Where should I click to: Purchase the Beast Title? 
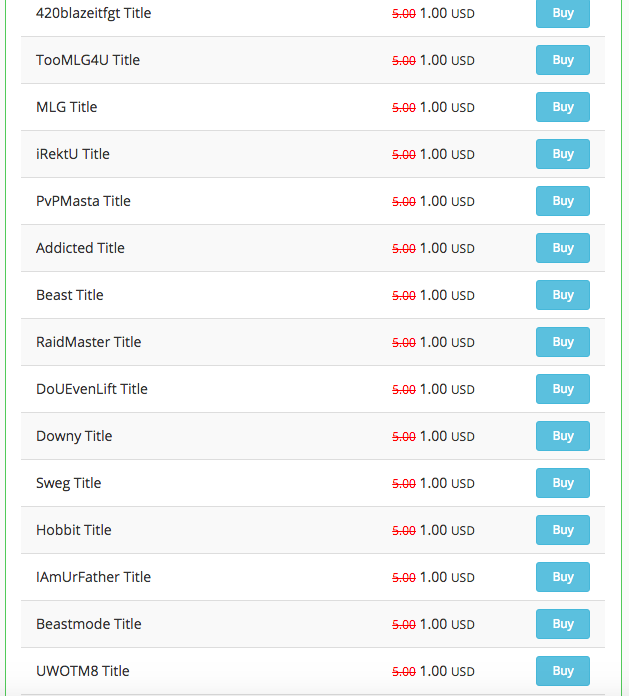562,295
